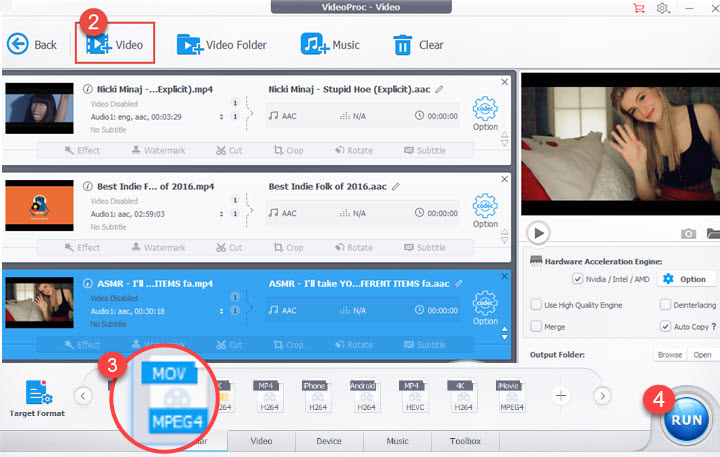Open Subtitle tool for Best Indie Folk video

[x=425, y=248]
